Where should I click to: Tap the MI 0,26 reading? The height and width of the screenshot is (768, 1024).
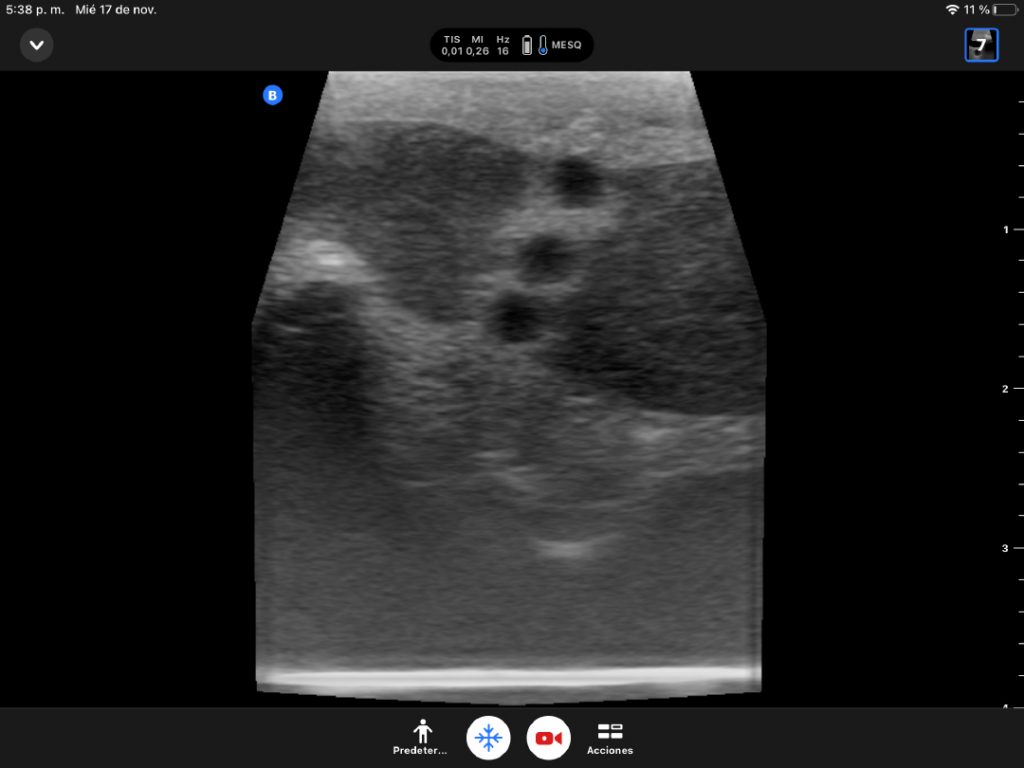[x=477, y=45]
